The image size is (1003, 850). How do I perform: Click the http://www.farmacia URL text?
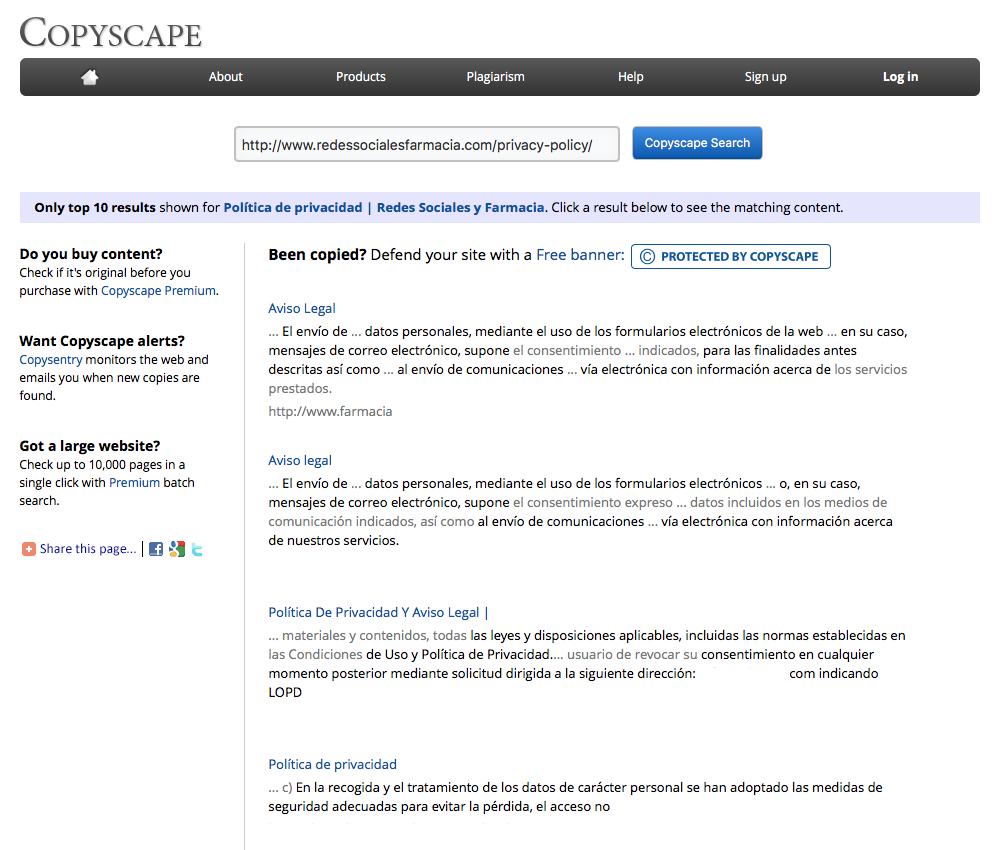click(x=330, y=411)
